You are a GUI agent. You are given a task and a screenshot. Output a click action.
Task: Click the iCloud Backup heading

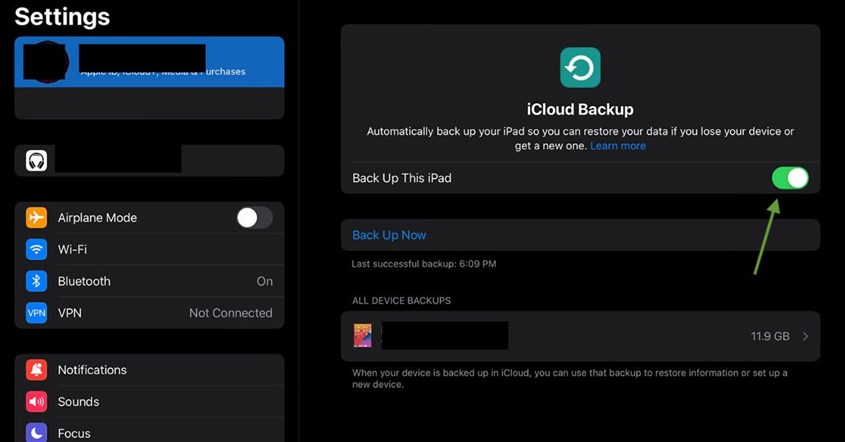point(580,109)
